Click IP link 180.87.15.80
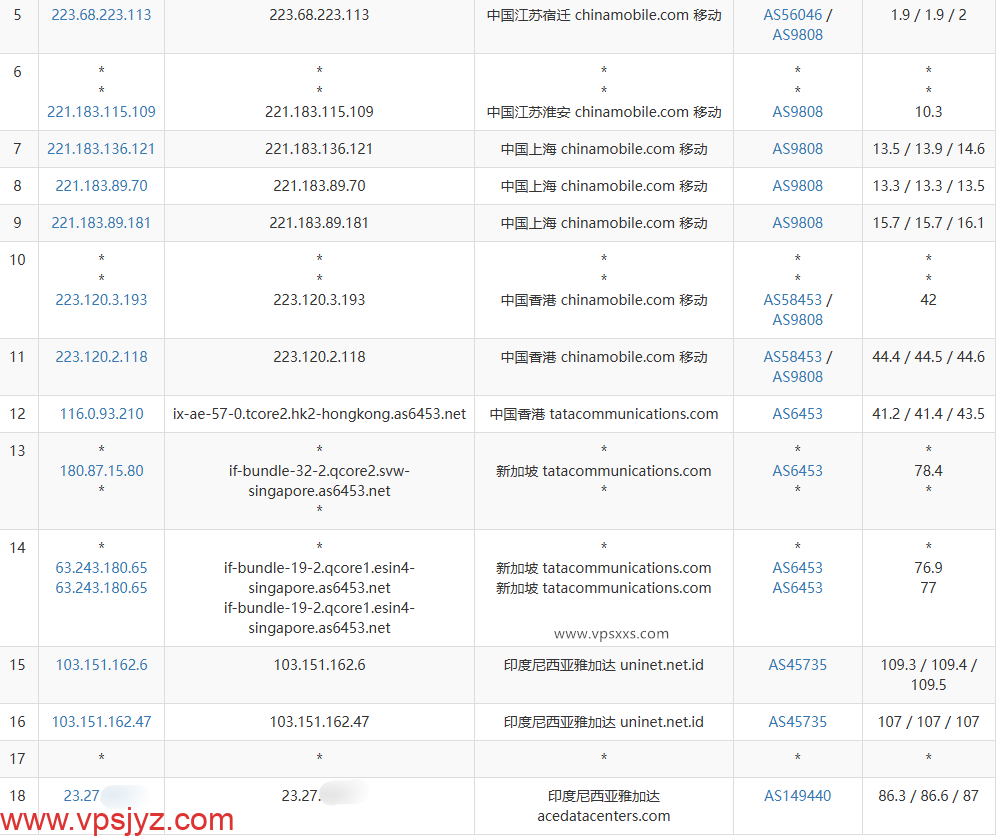Viewport: 996px width, 836px height. [x=101, y=471]
